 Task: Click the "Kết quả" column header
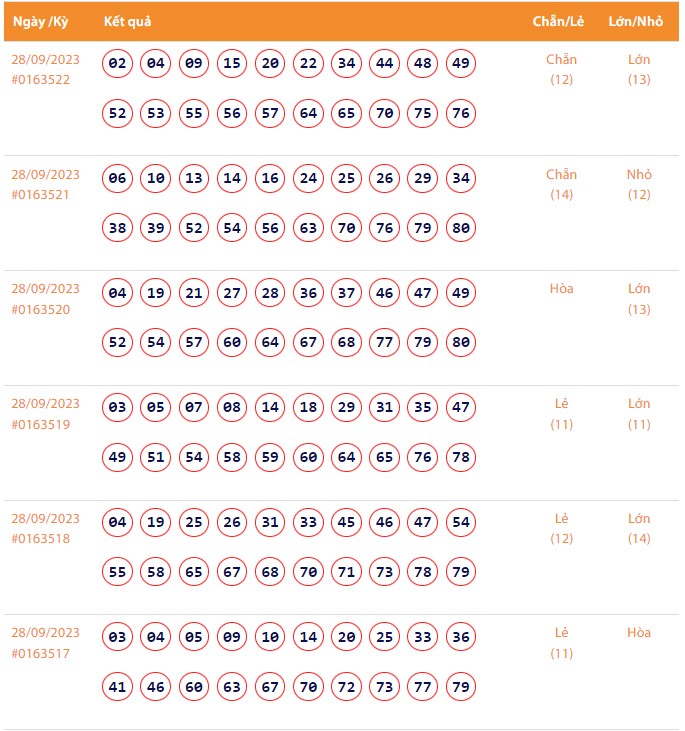click(x=127, y=22)
